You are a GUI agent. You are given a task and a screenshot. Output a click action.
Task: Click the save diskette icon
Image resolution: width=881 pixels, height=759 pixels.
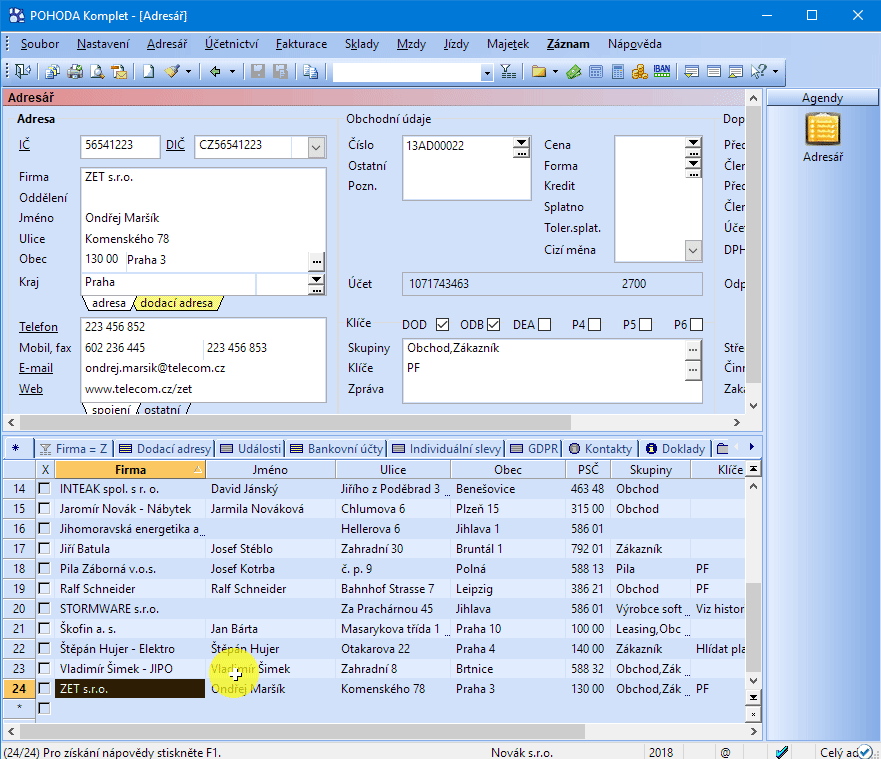(x=257, y=71)
